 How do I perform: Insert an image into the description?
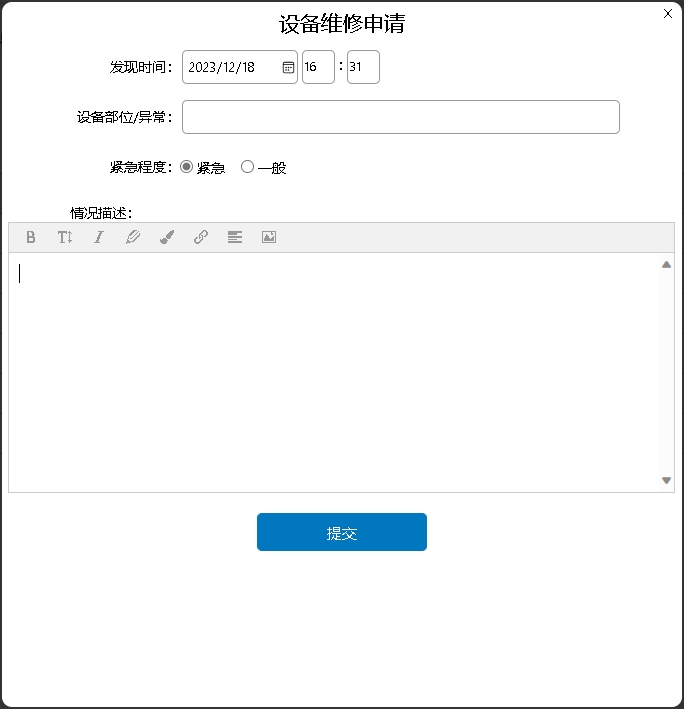[x=269, y=237]
